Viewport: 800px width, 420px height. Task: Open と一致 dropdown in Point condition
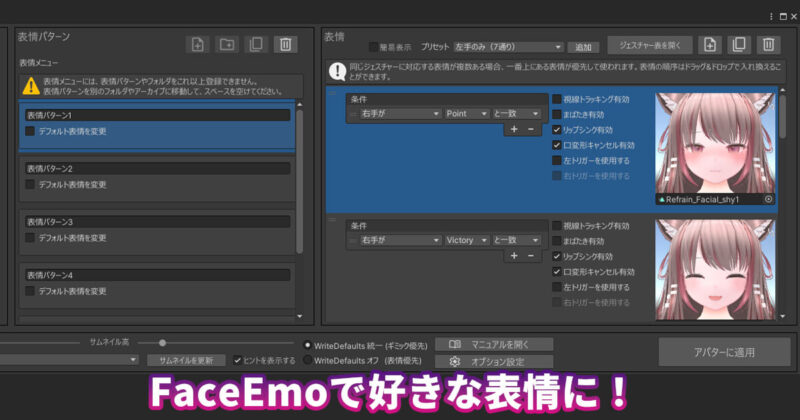516,113
